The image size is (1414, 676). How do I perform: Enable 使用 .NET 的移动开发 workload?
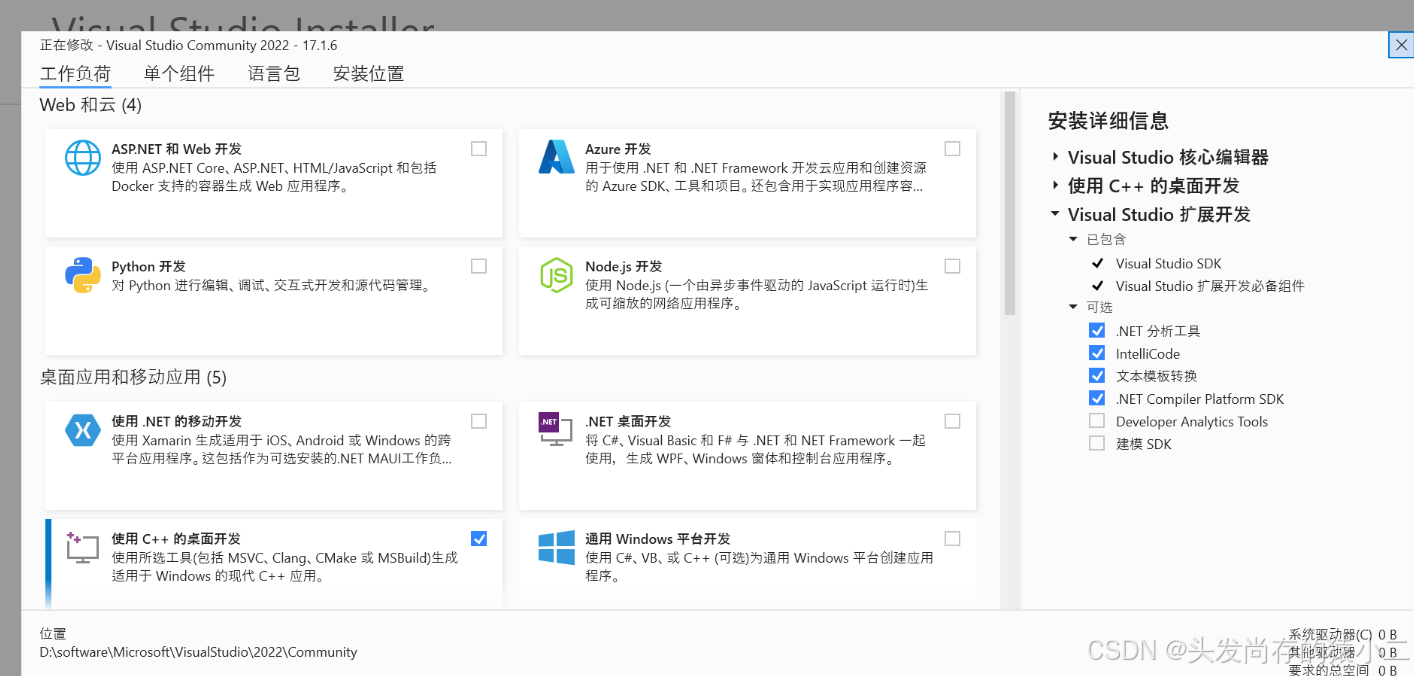coord(479,421)
